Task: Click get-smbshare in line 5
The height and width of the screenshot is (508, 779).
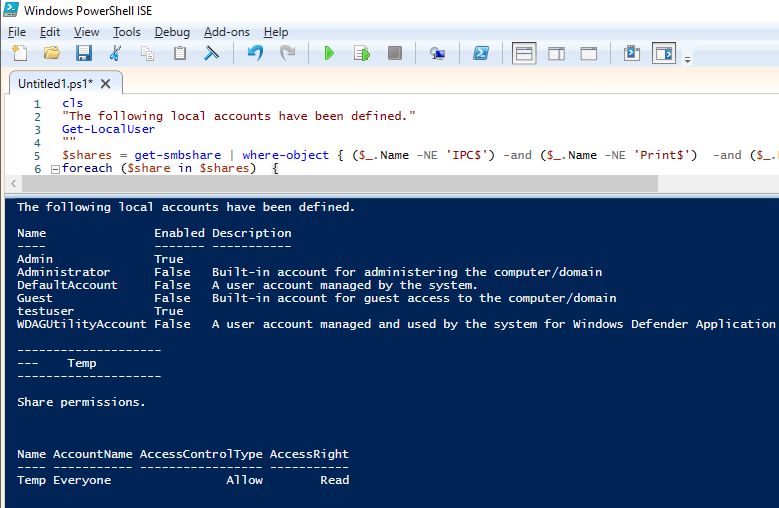Action: coord(177,155)
